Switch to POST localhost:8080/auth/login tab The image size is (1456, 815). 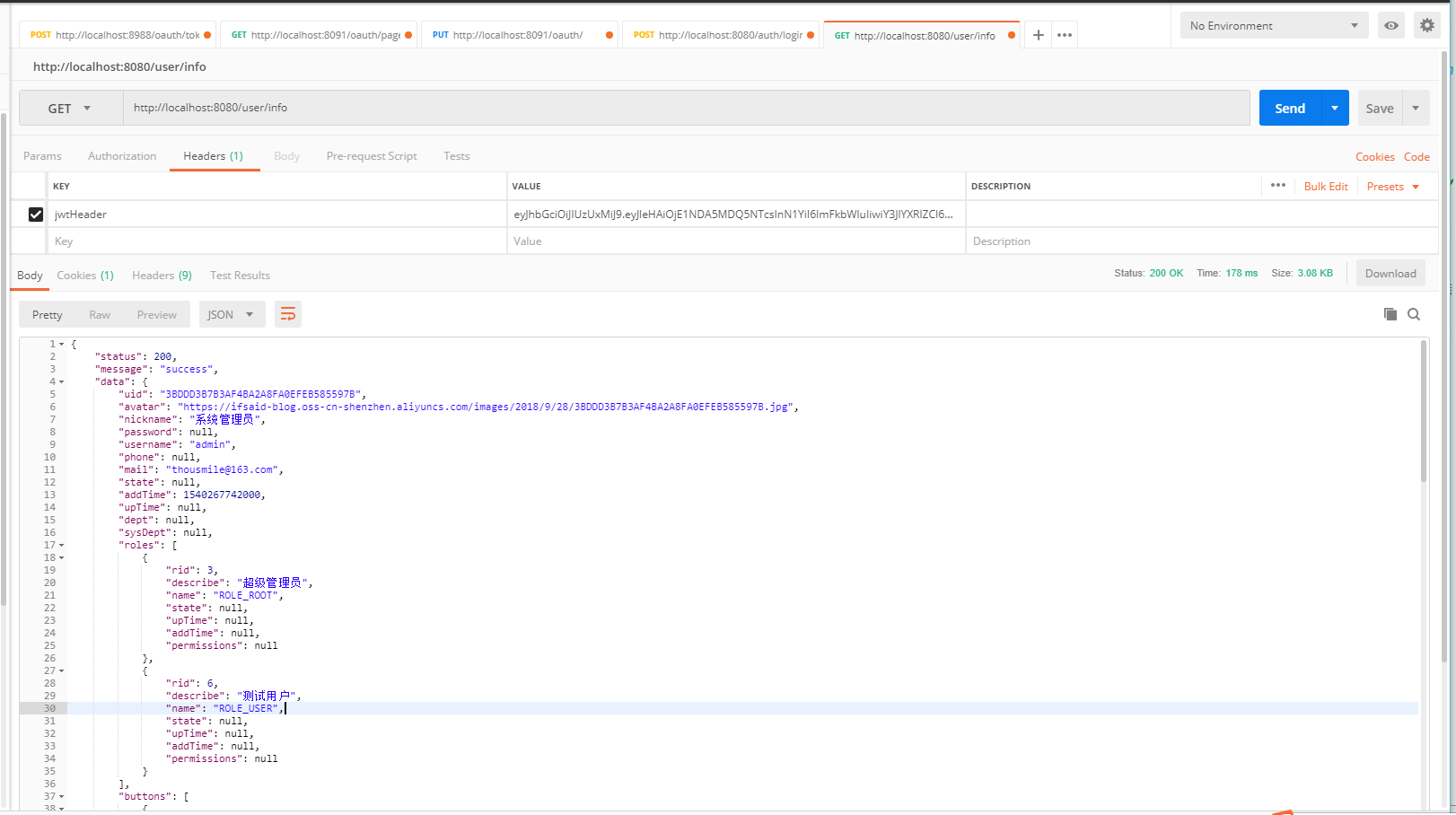click(720, 35)
